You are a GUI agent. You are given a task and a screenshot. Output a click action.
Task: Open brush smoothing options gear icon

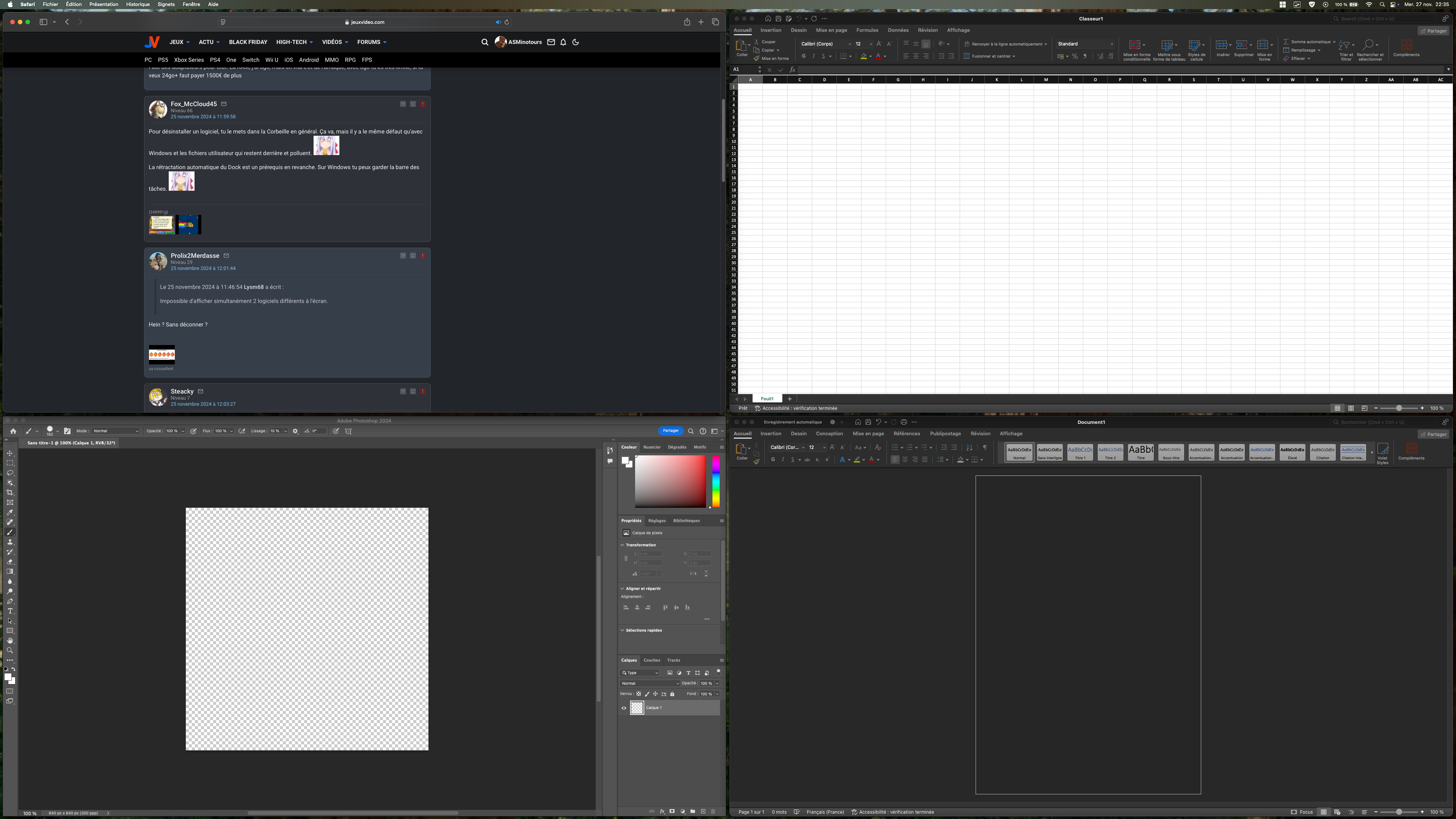[295, 431]
